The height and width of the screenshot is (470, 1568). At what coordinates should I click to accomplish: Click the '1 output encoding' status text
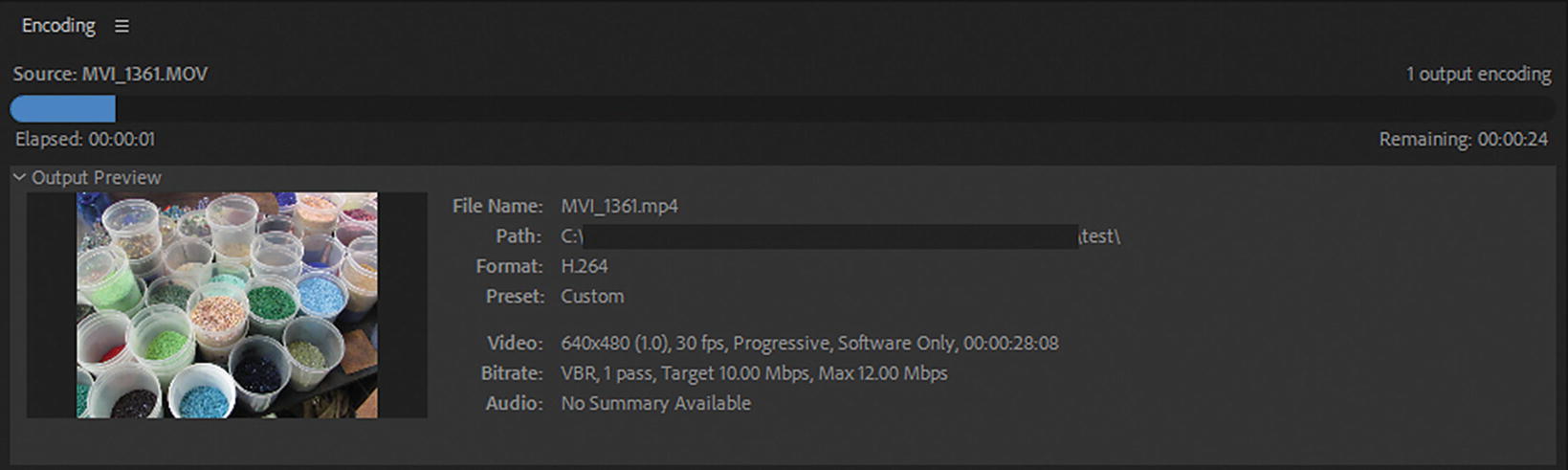click(x=1478, y=74)
